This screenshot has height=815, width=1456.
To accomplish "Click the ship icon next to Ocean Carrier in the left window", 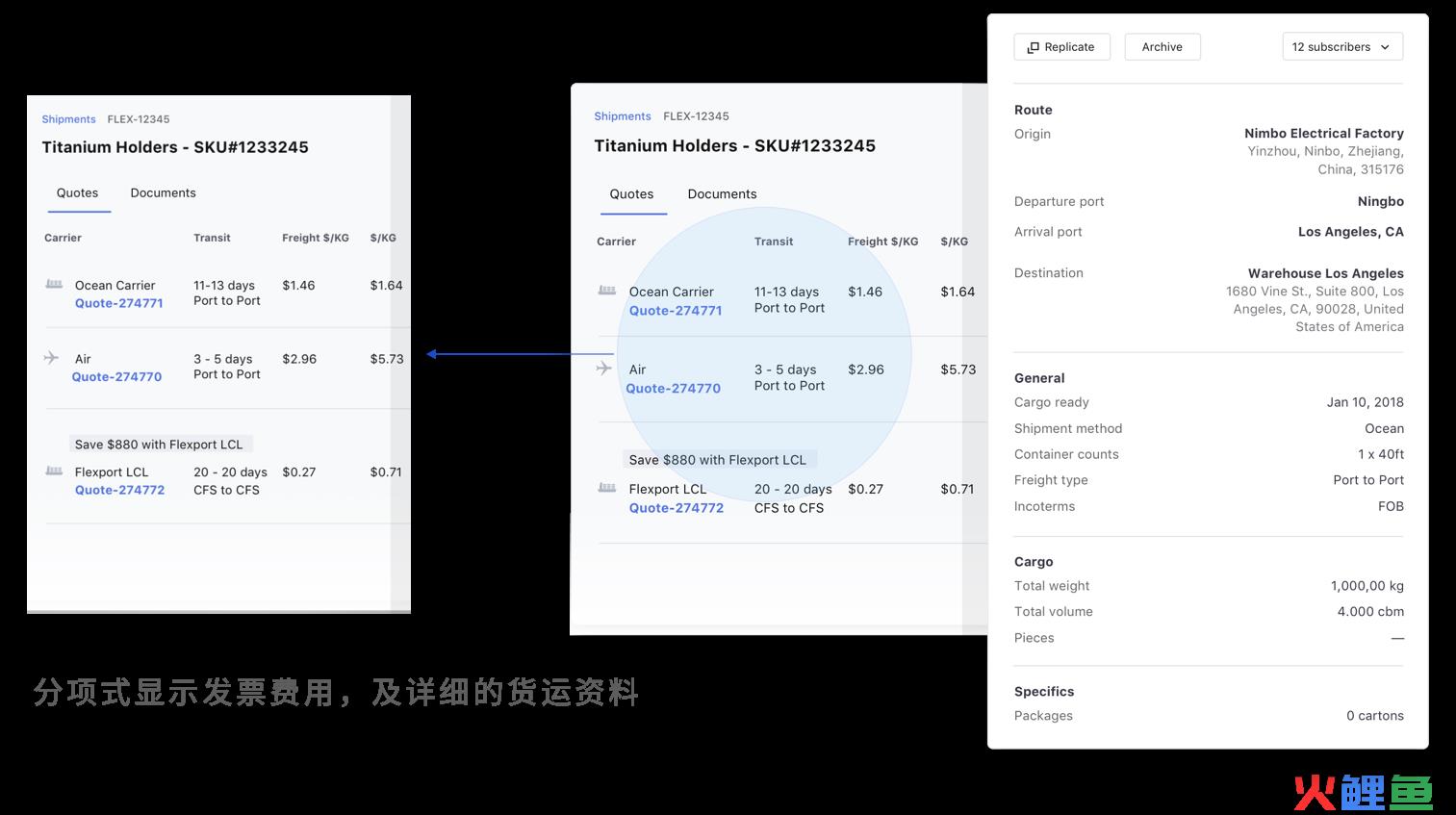I will 54,285.
